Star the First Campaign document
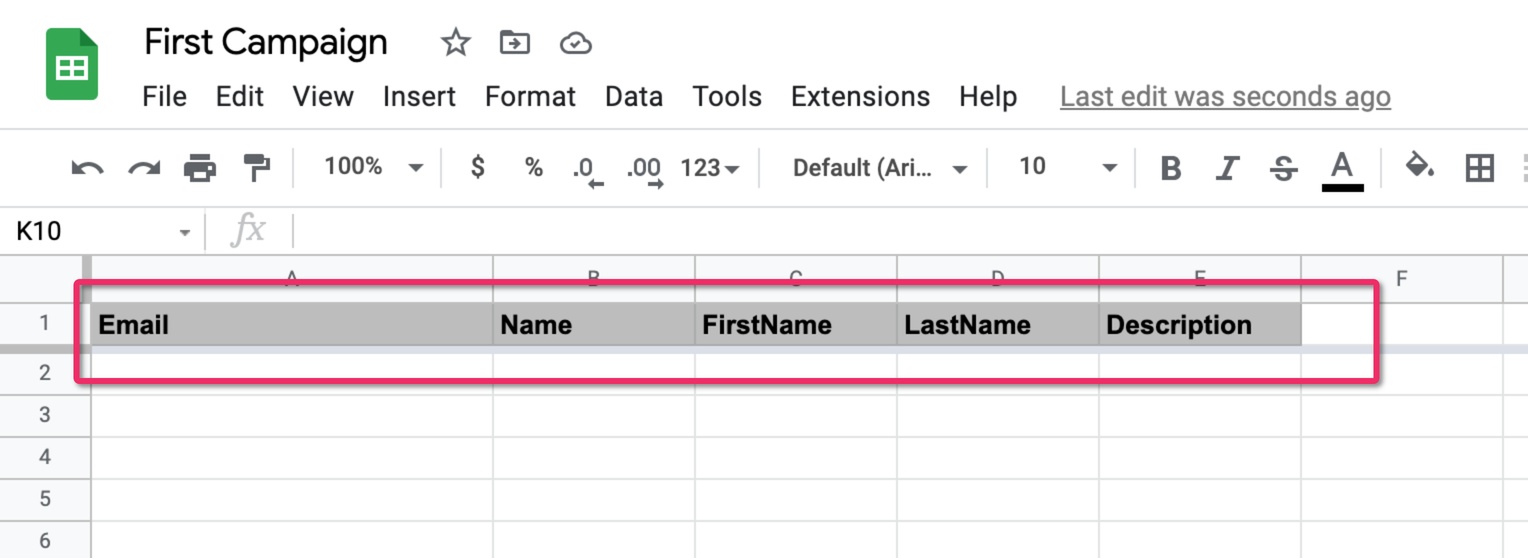The height and width of the screenshot is (558, 1528). pos(455,42)
